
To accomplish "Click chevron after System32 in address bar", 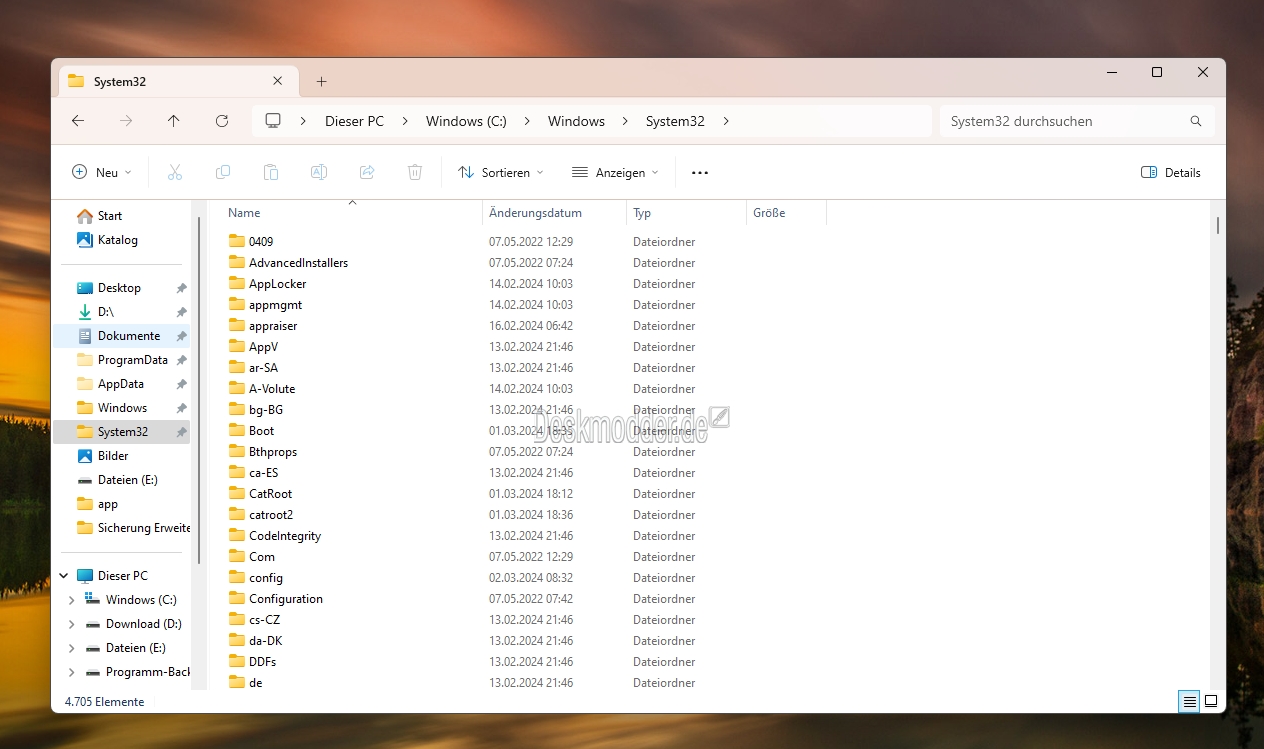I will click(726, 121).
